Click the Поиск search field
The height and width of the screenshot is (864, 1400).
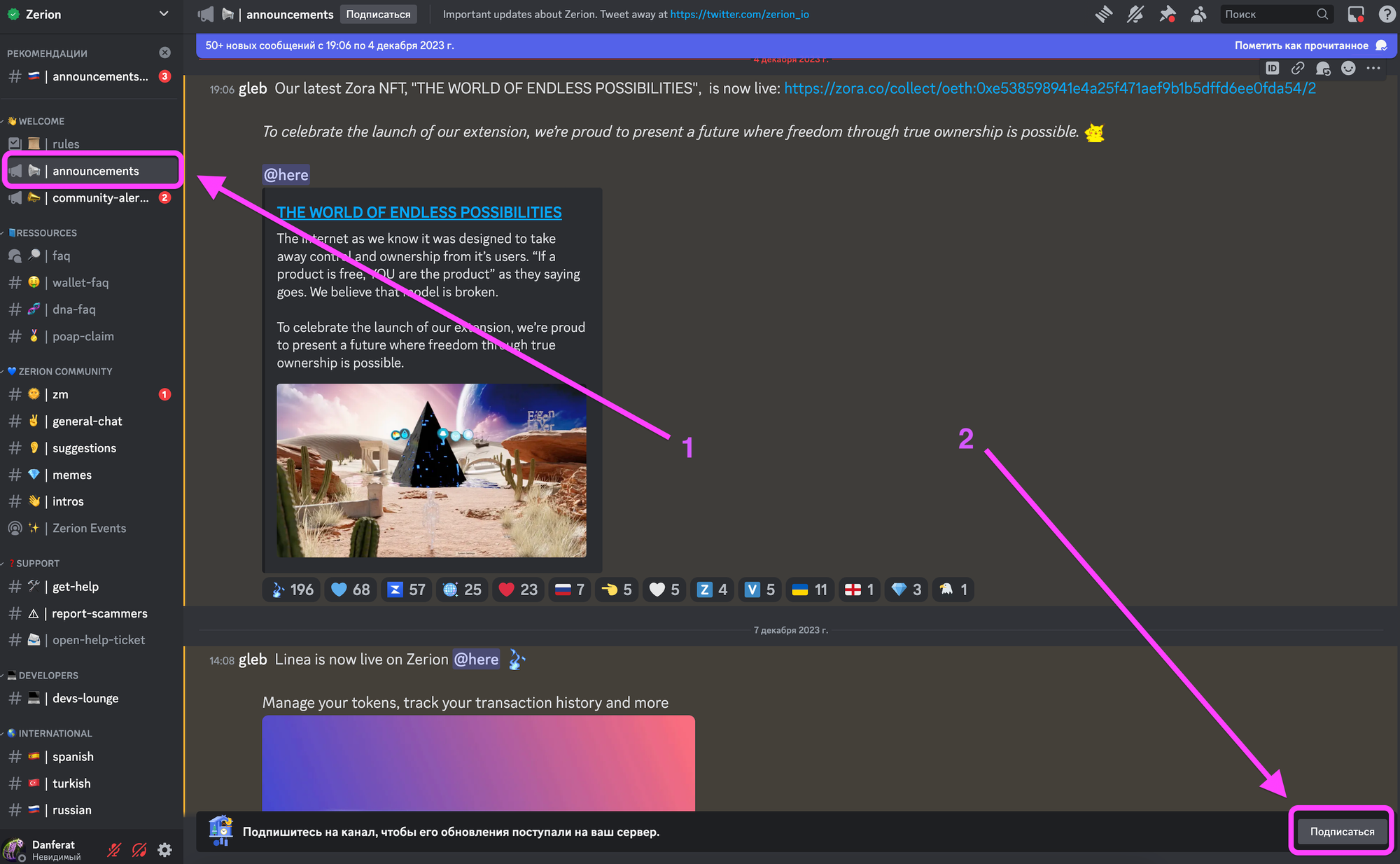coord(1268,14)
